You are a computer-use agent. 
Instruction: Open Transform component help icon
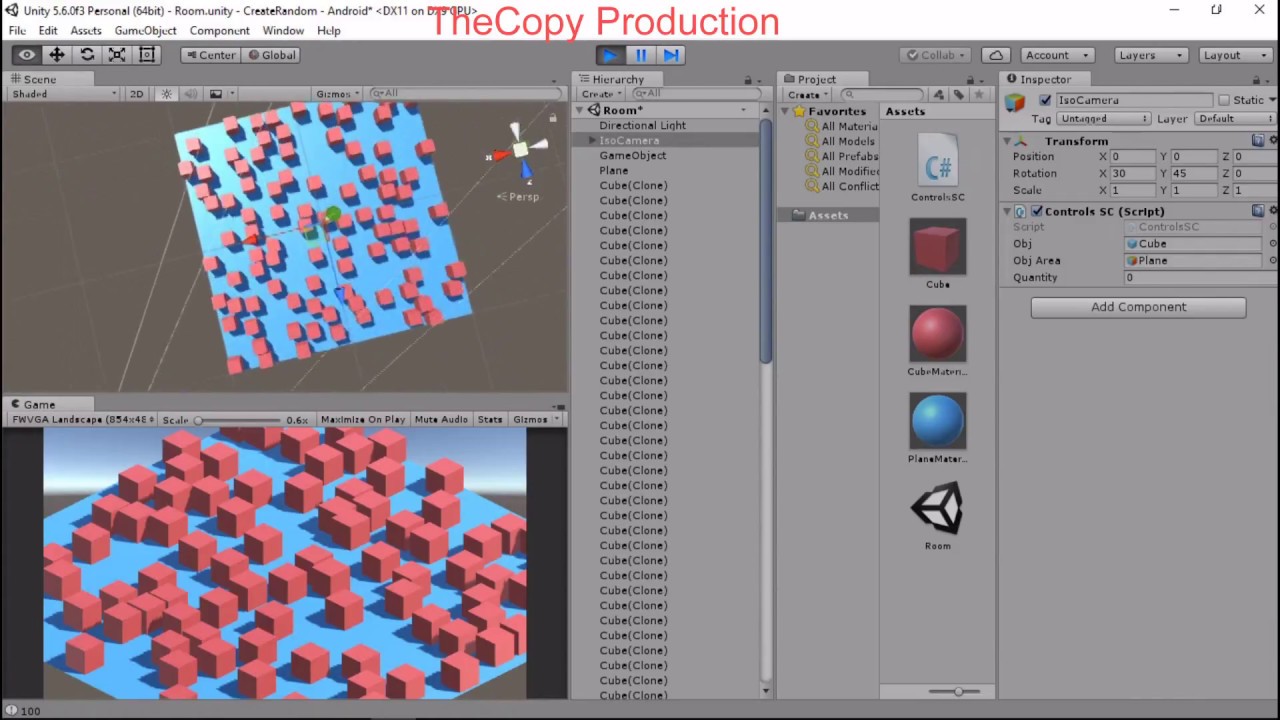click(1258, 141)
